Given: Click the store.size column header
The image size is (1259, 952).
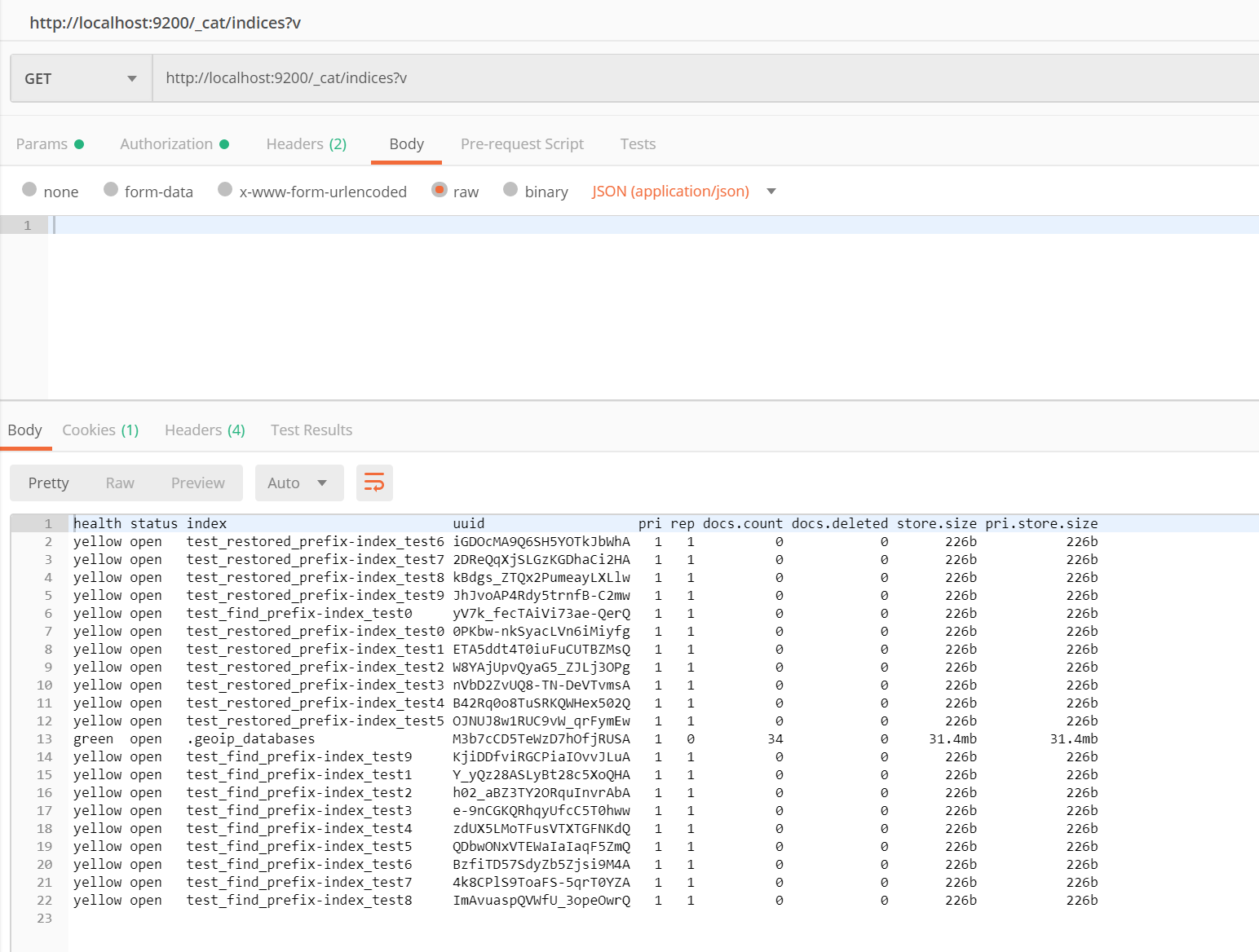Looking at the screenshot, I should click(937, 523).
